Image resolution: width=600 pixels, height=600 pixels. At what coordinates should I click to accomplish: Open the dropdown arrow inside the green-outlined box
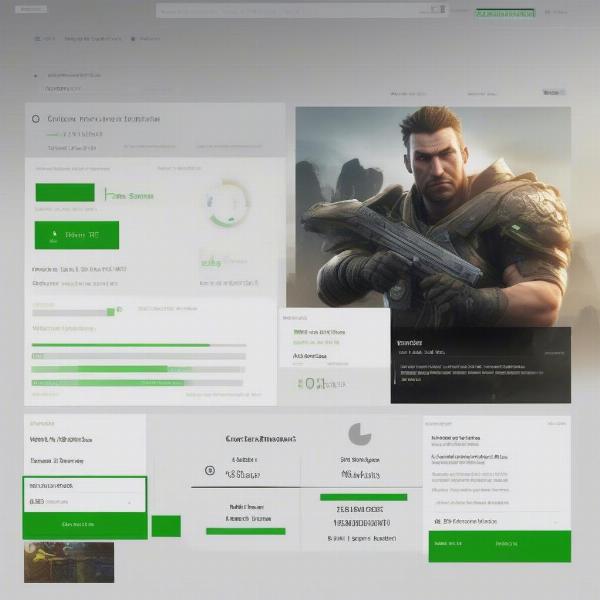click(x=129, y=502)
